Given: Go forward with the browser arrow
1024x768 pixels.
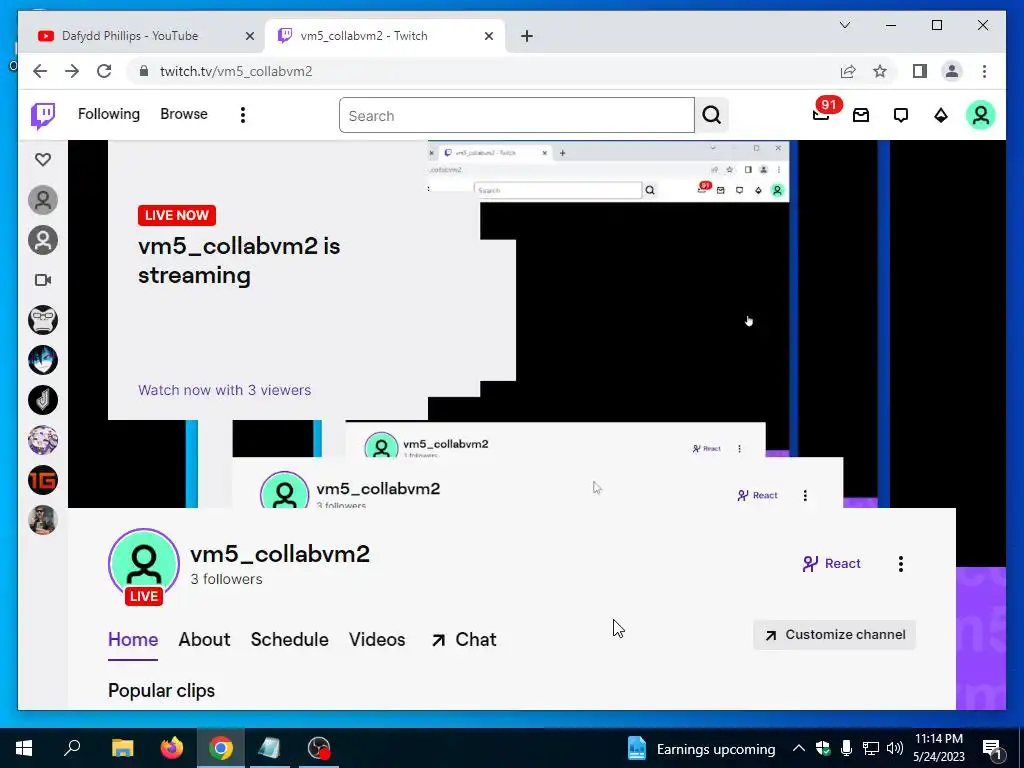Looking at the screenshot, I should [72, 71].
